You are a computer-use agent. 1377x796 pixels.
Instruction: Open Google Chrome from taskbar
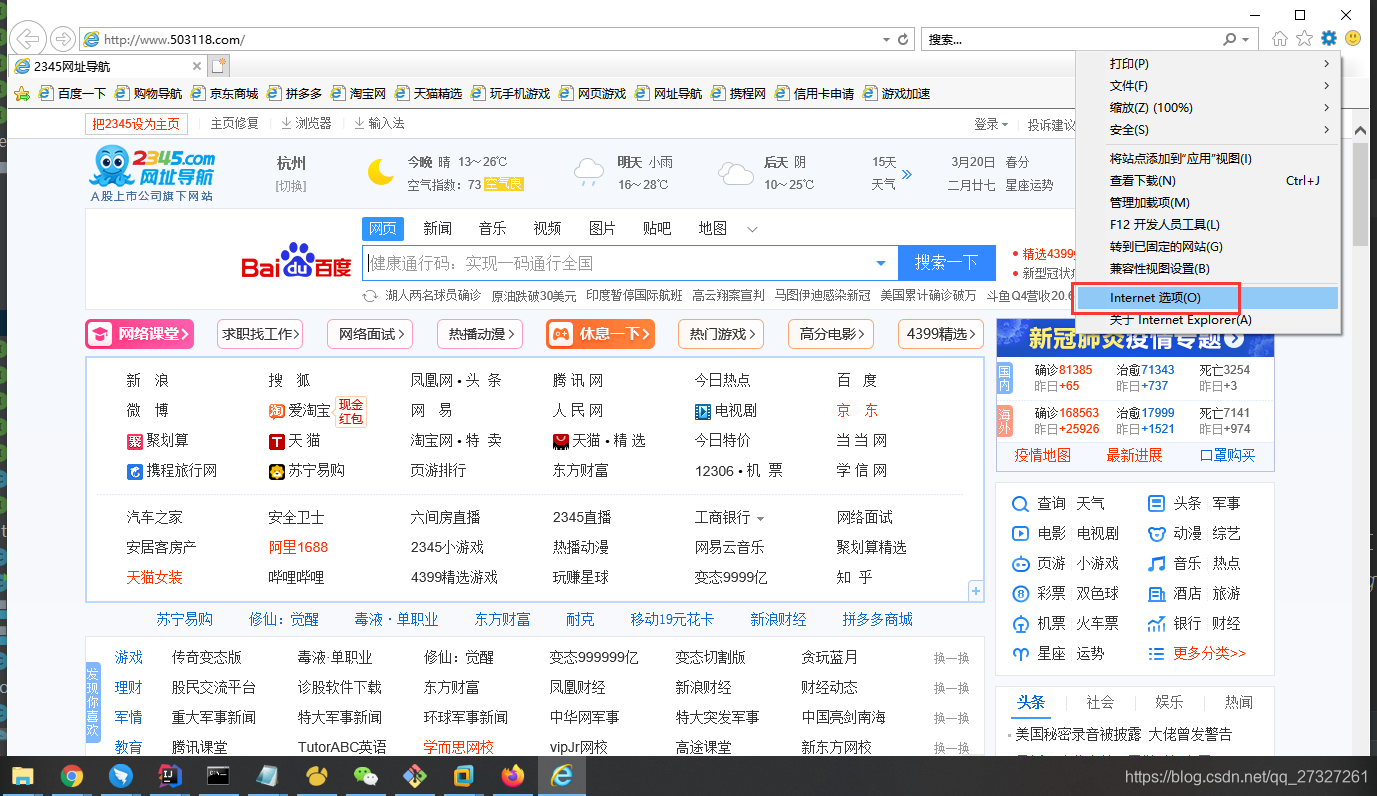coord(71,775)
